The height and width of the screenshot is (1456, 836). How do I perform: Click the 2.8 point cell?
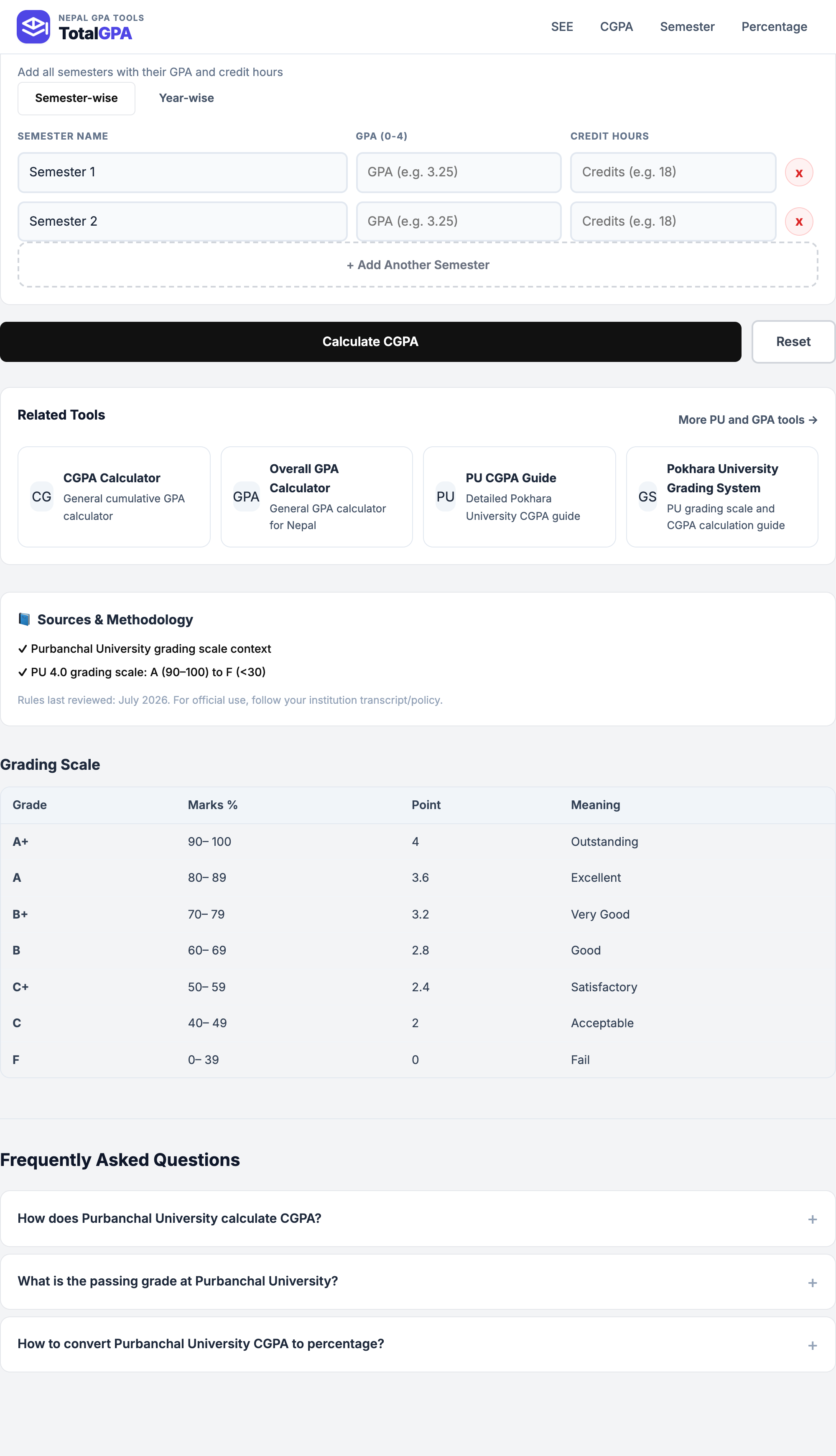pyautogui.click(x=420, y=950)
